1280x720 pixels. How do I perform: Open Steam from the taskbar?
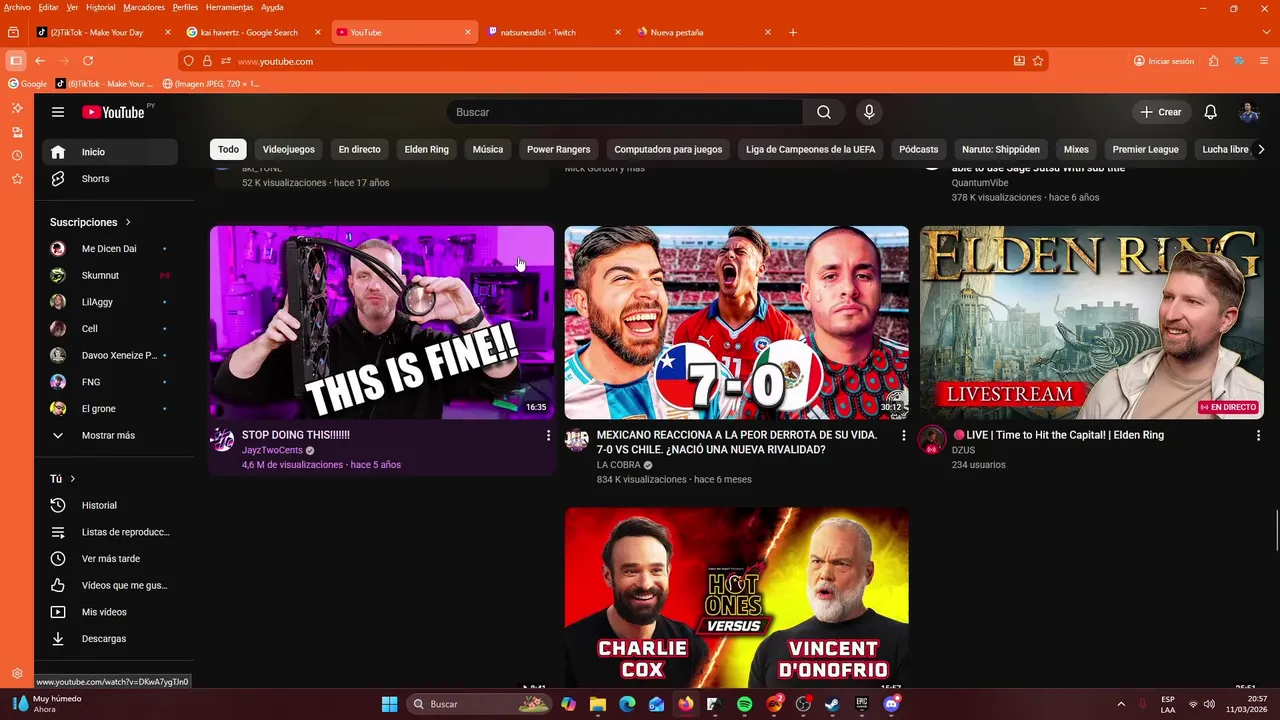pyautogui.click(x=832, y=704)
